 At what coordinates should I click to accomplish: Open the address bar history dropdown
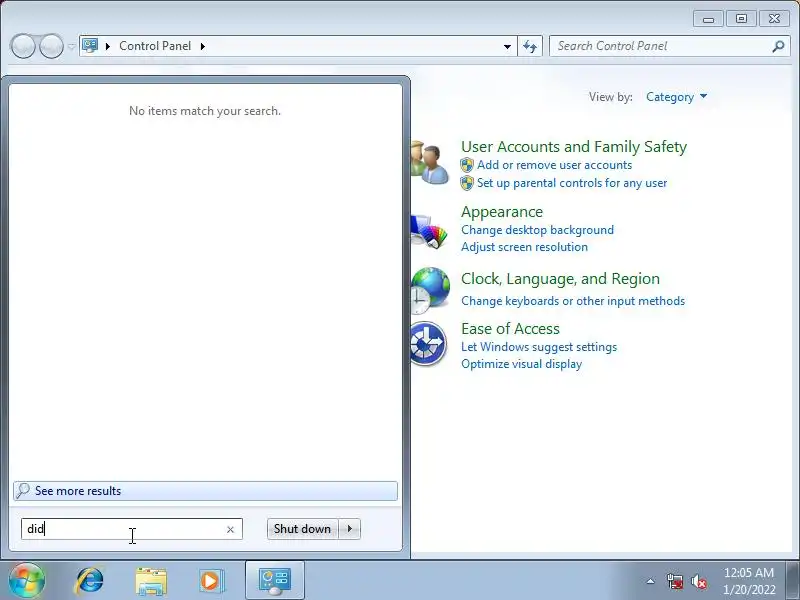coord(507,46)
